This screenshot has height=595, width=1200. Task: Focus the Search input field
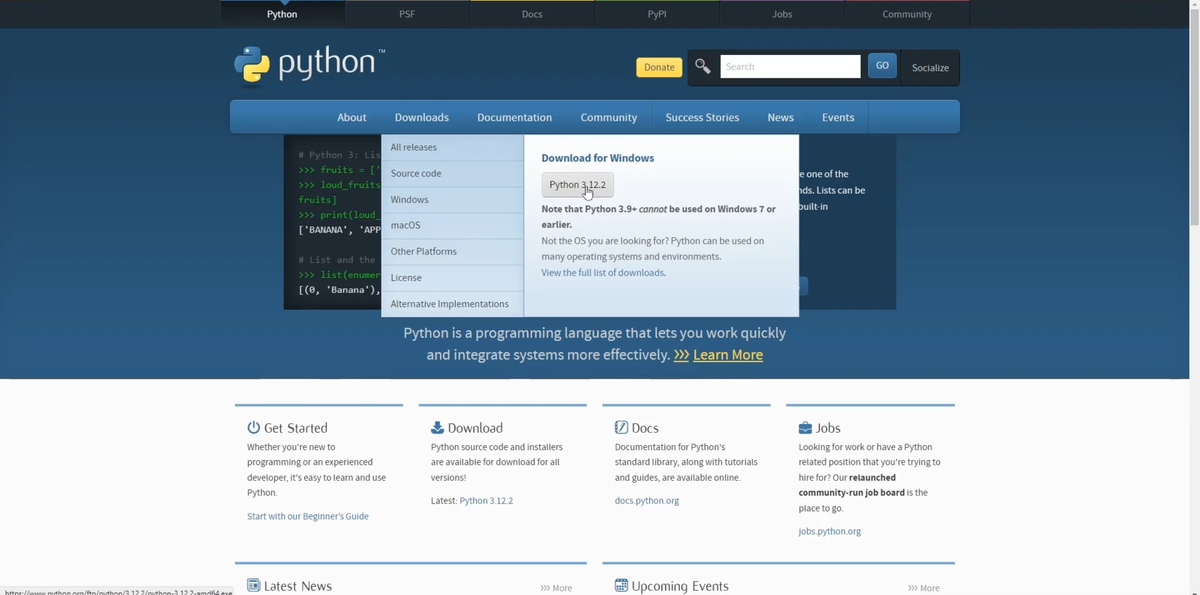click(790, 66)
